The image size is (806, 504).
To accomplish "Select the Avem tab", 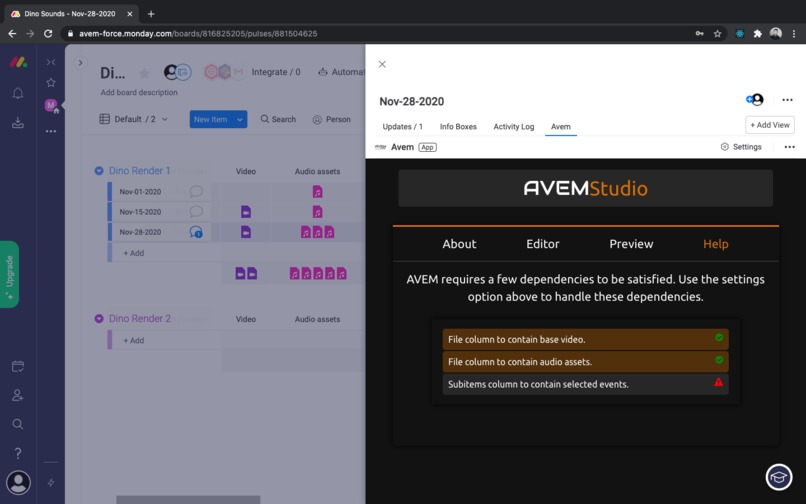I will (561, 127).
